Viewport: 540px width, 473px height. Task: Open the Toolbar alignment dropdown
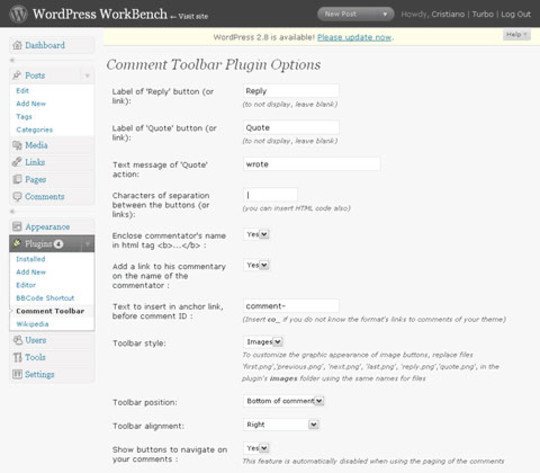281,424
